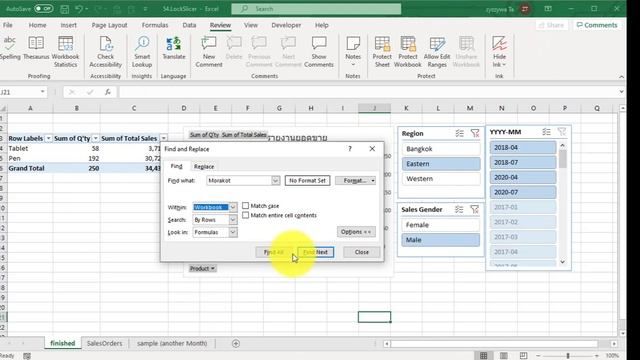
Task: Switch to the Home ribbon tab
Action: click(x=37, y=25)
